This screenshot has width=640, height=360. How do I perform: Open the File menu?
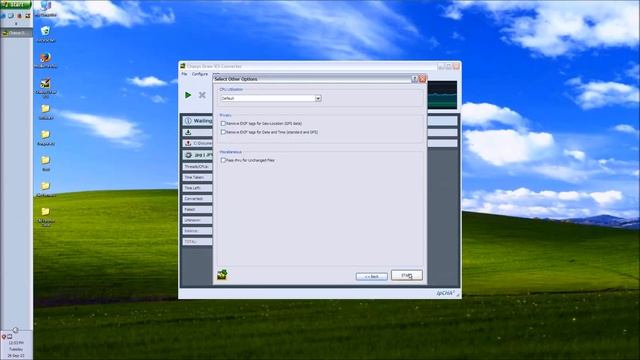coord(184,74)
